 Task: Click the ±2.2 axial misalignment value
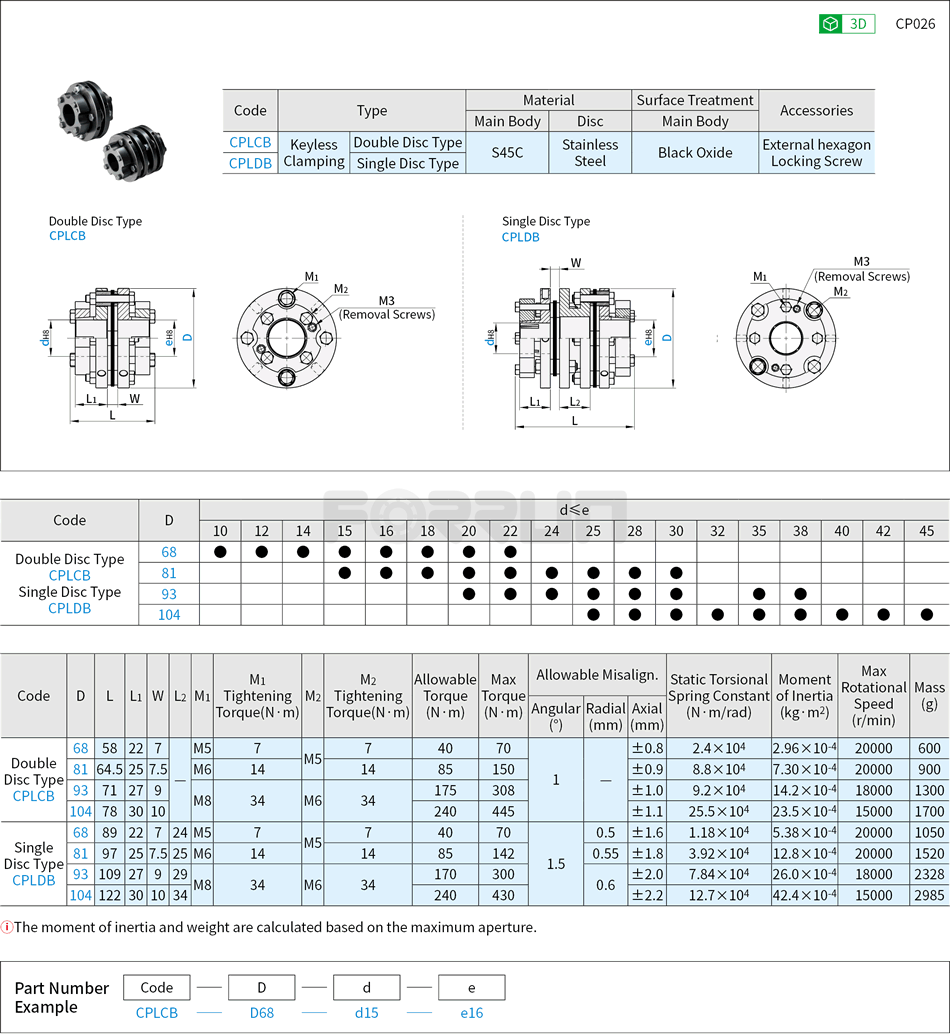click(647, 896)
